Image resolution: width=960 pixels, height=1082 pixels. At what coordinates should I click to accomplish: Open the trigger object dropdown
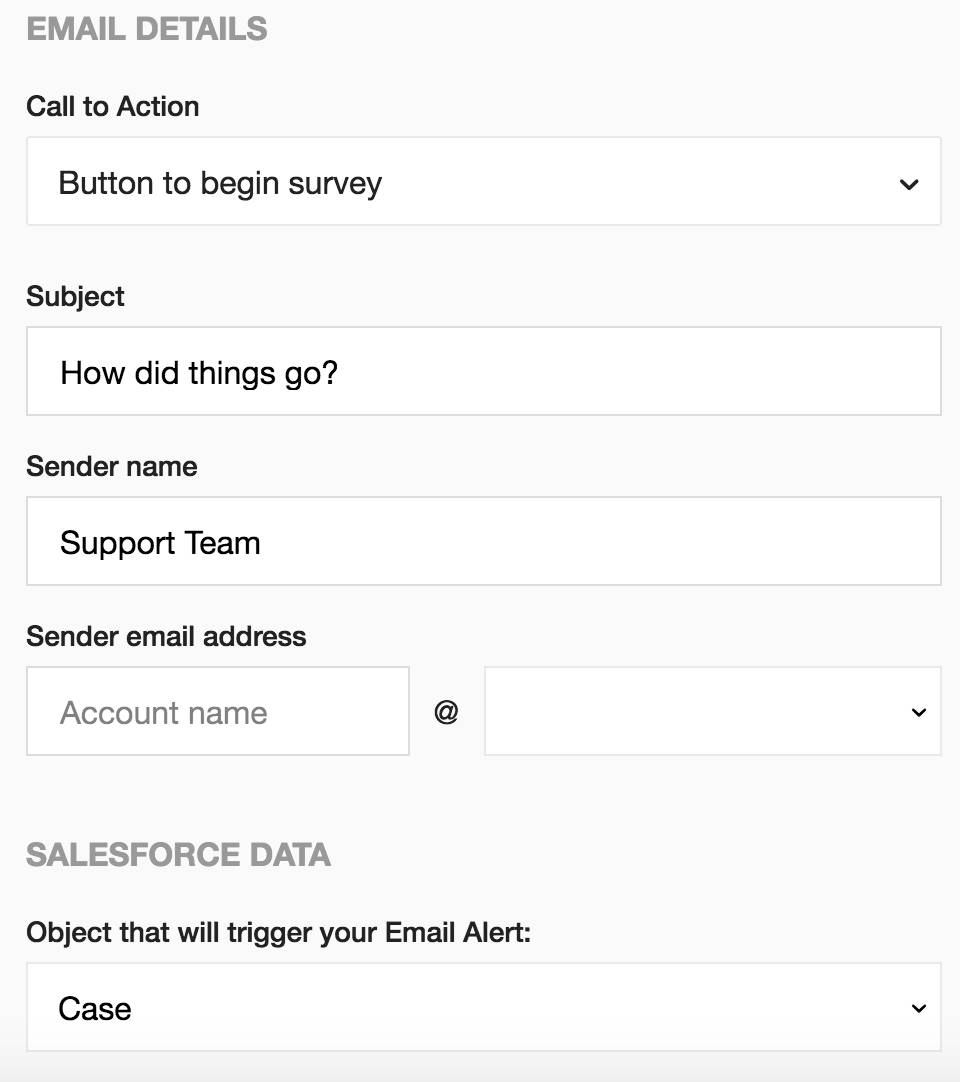pos(483,1007)
